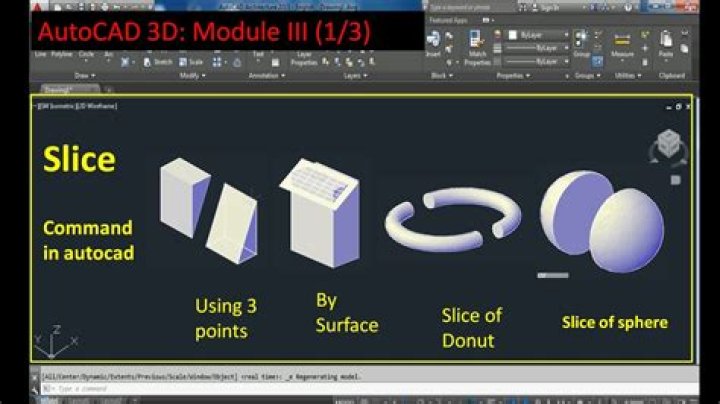The height and width of the screenshot is (404, 720).
Task: Expand the Annotation panel dropdown
Action: (267, 76)
